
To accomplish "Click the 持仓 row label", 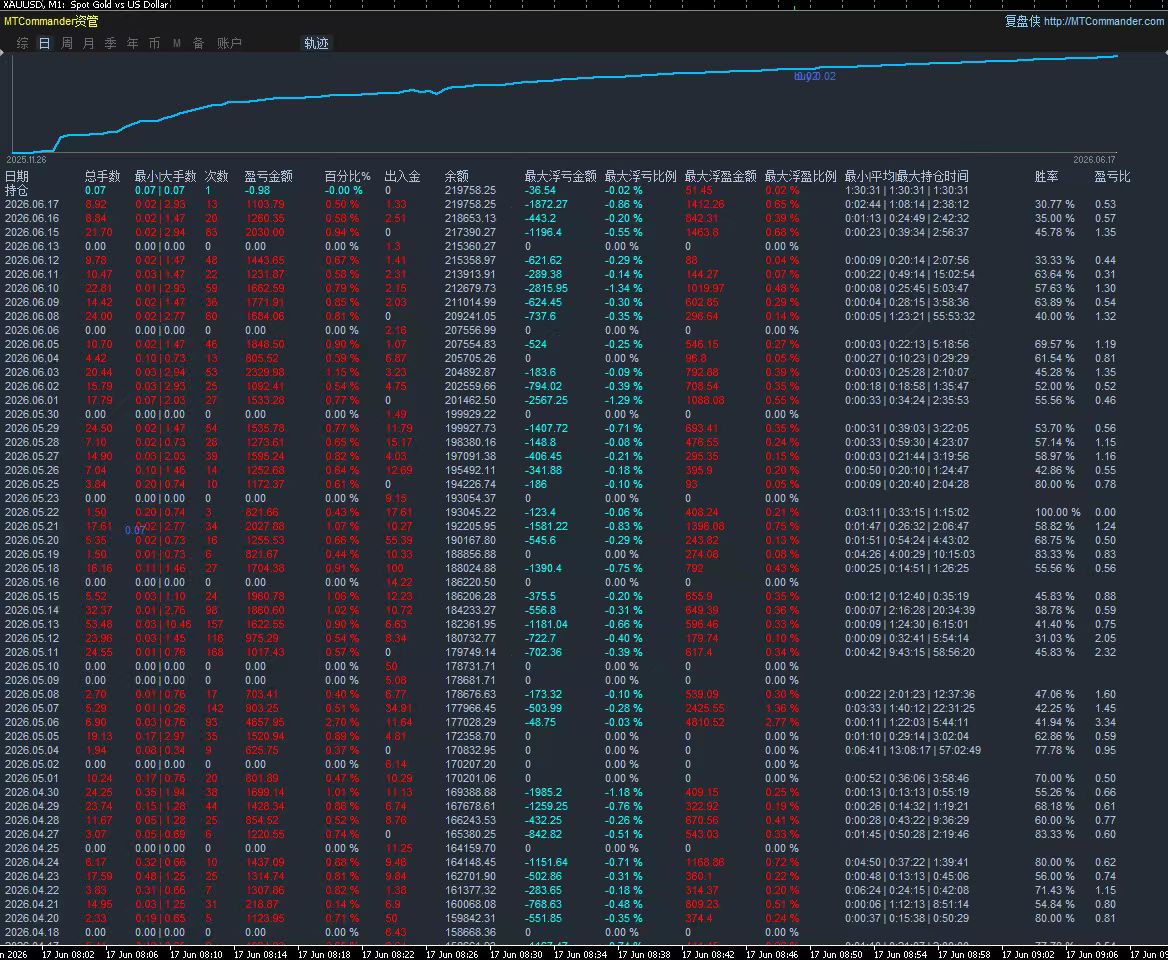I will pos(16,191).
